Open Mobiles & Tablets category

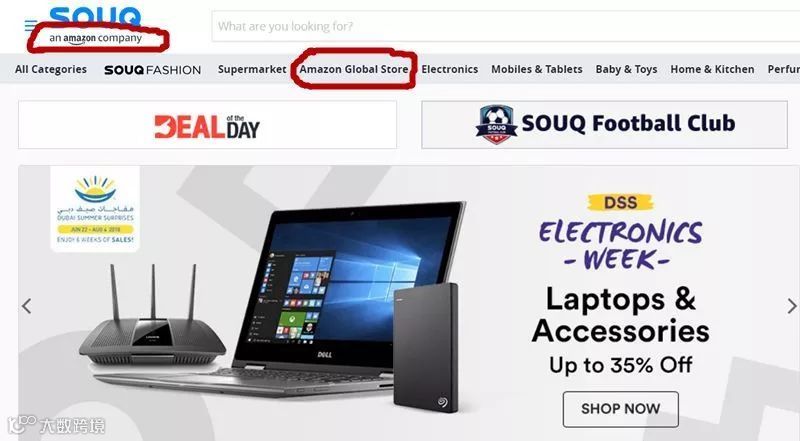coord(537,69)
